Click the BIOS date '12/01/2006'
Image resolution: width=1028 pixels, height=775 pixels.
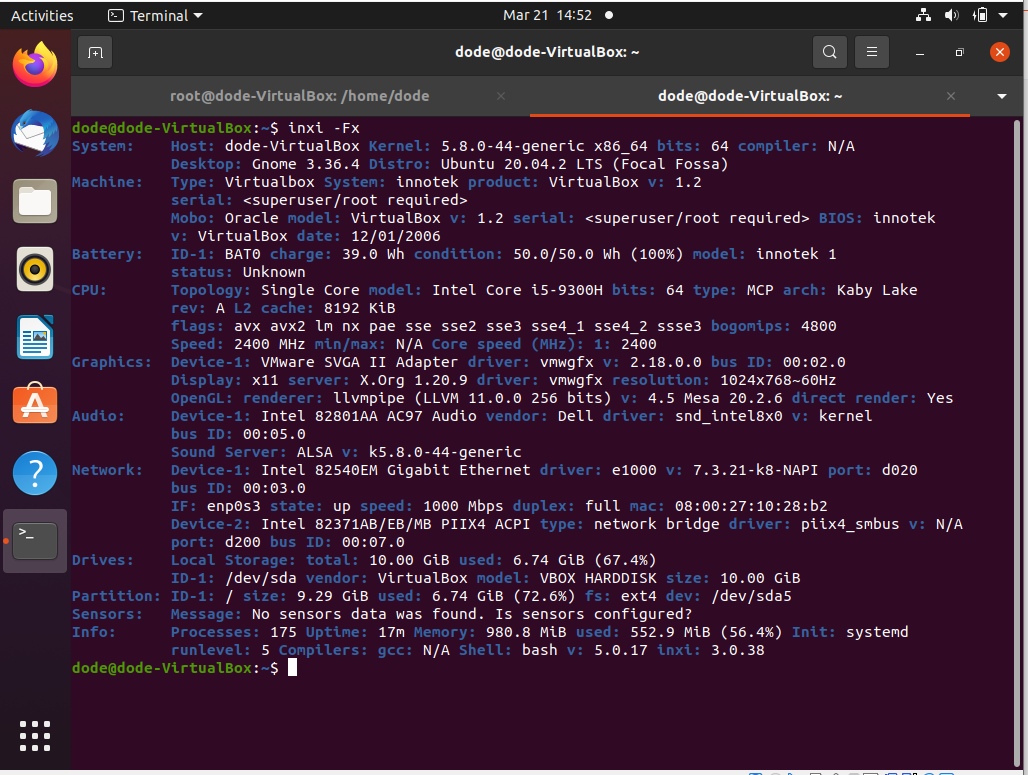tap(395, 236)
